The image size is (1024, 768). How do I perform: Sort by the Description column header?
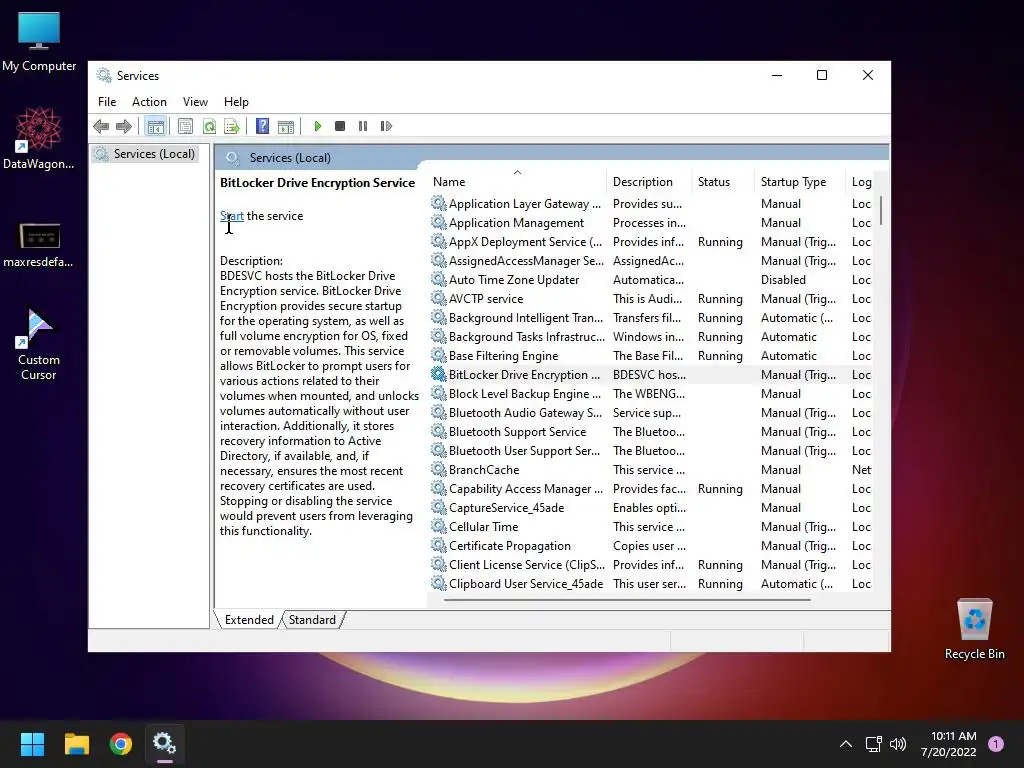[x=649, y=182]
